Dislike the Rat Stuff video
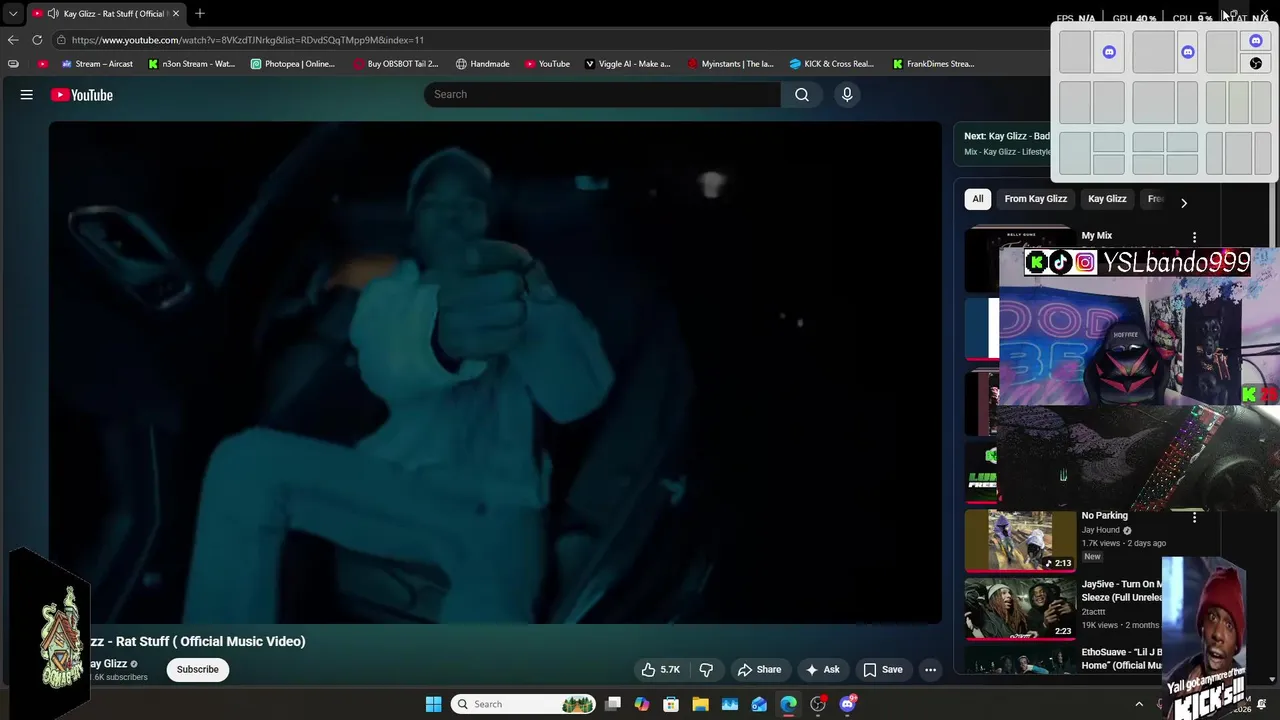 point(706,670)
